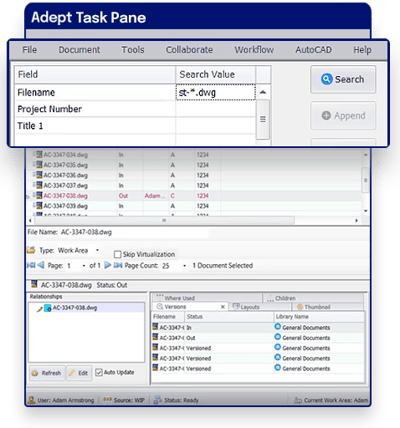Click the Refresh button
The width and height of the screenshot is (400, 428).
pyautogui.click(x=47, y=373)
